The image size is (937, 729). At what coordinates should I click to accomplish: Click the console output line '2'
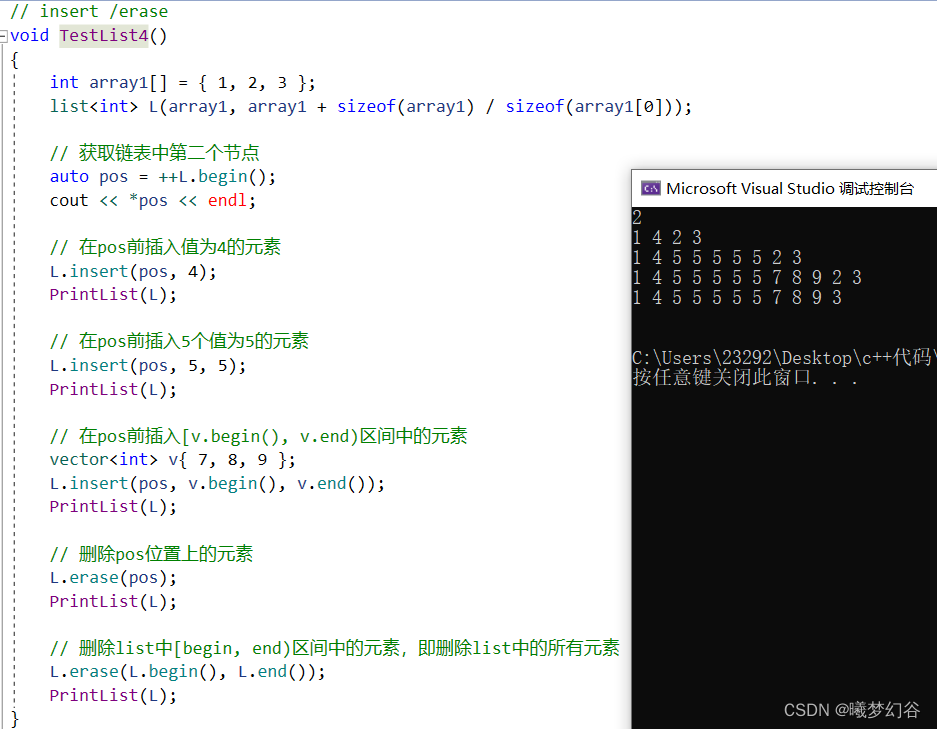tap(637, 217)
